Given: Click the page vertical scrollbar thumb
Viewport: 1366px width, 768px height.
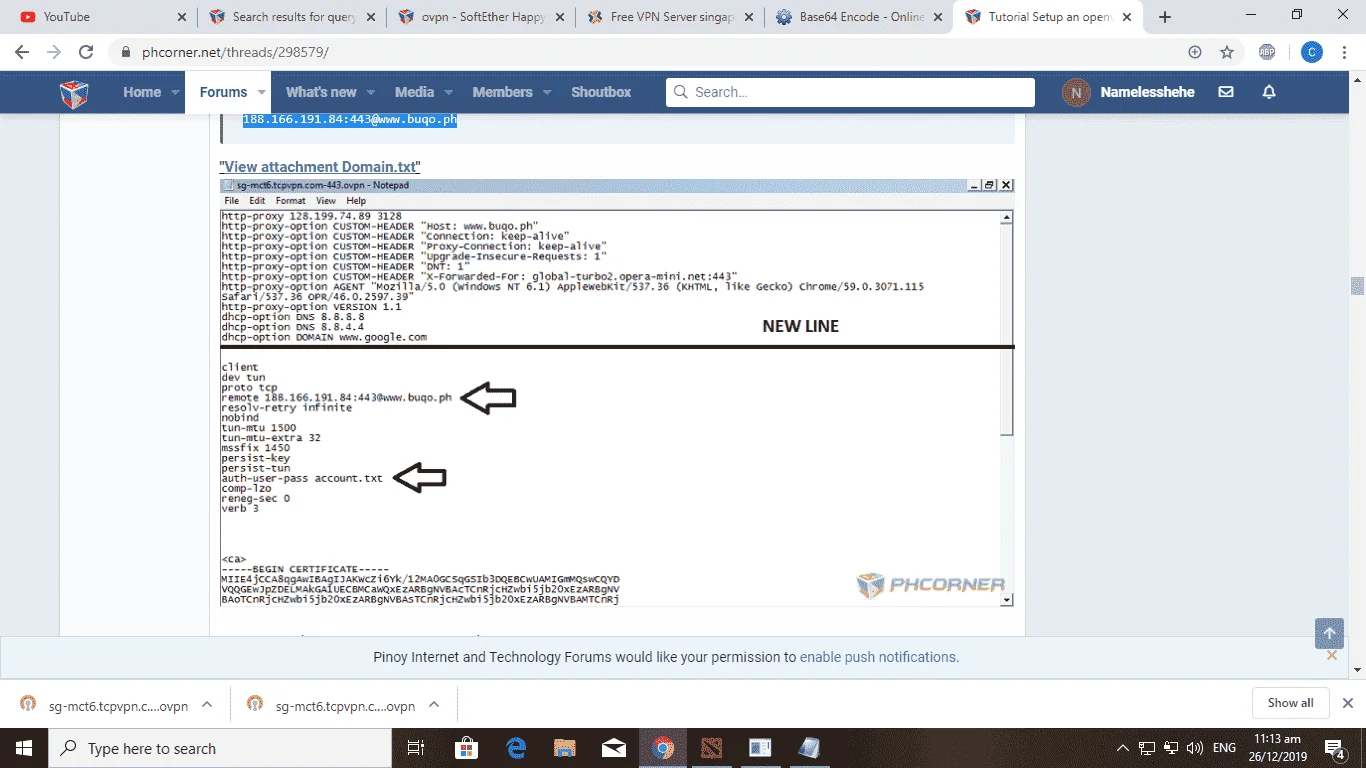Looking at the screenshot, I should (x=1357, y=286).
